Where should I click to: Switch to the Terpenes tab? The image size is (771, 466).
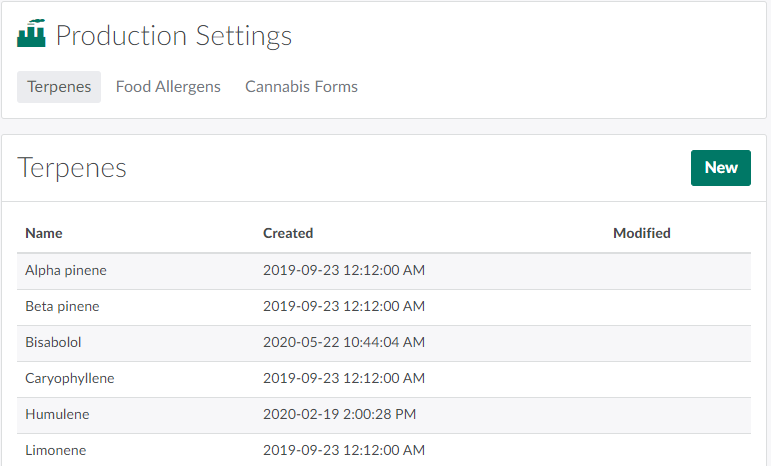[59, 87]
